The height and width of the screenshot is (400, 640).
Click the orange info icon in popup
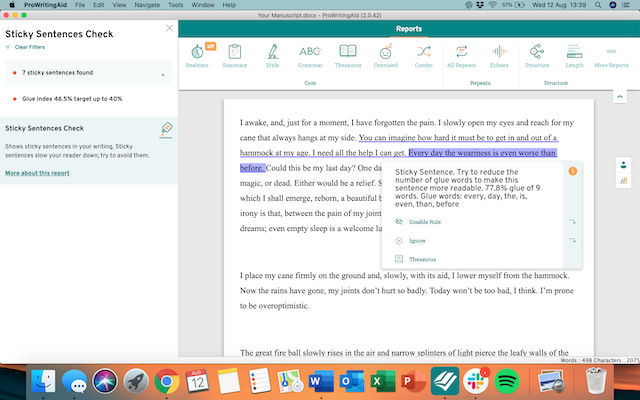tap(573, 171)
